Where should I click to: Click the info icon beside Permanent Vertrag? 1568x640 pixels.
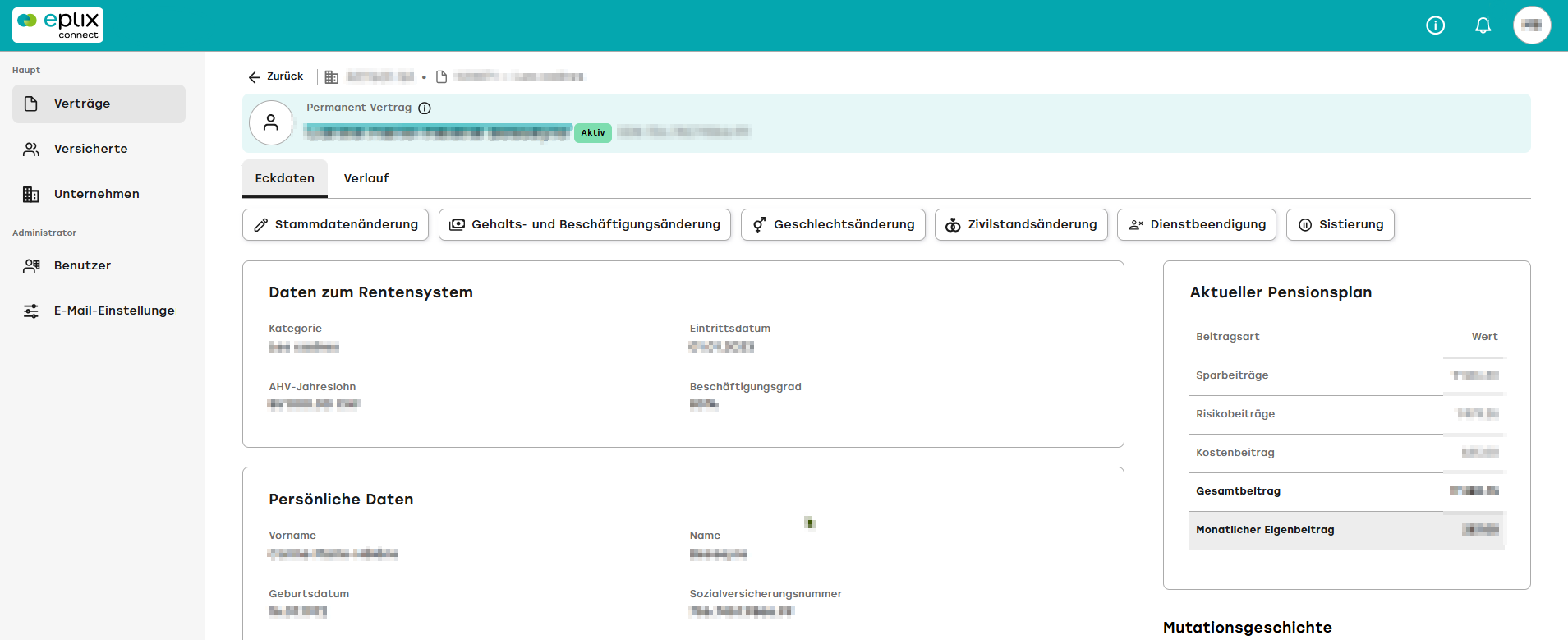tap(425, 108)
